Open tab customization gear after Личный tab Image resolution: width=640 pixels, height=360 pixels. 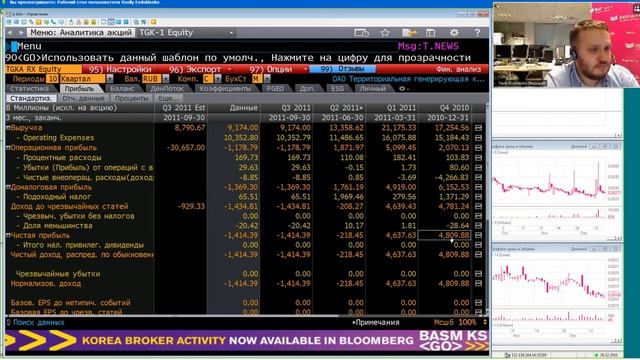point(403,89)
